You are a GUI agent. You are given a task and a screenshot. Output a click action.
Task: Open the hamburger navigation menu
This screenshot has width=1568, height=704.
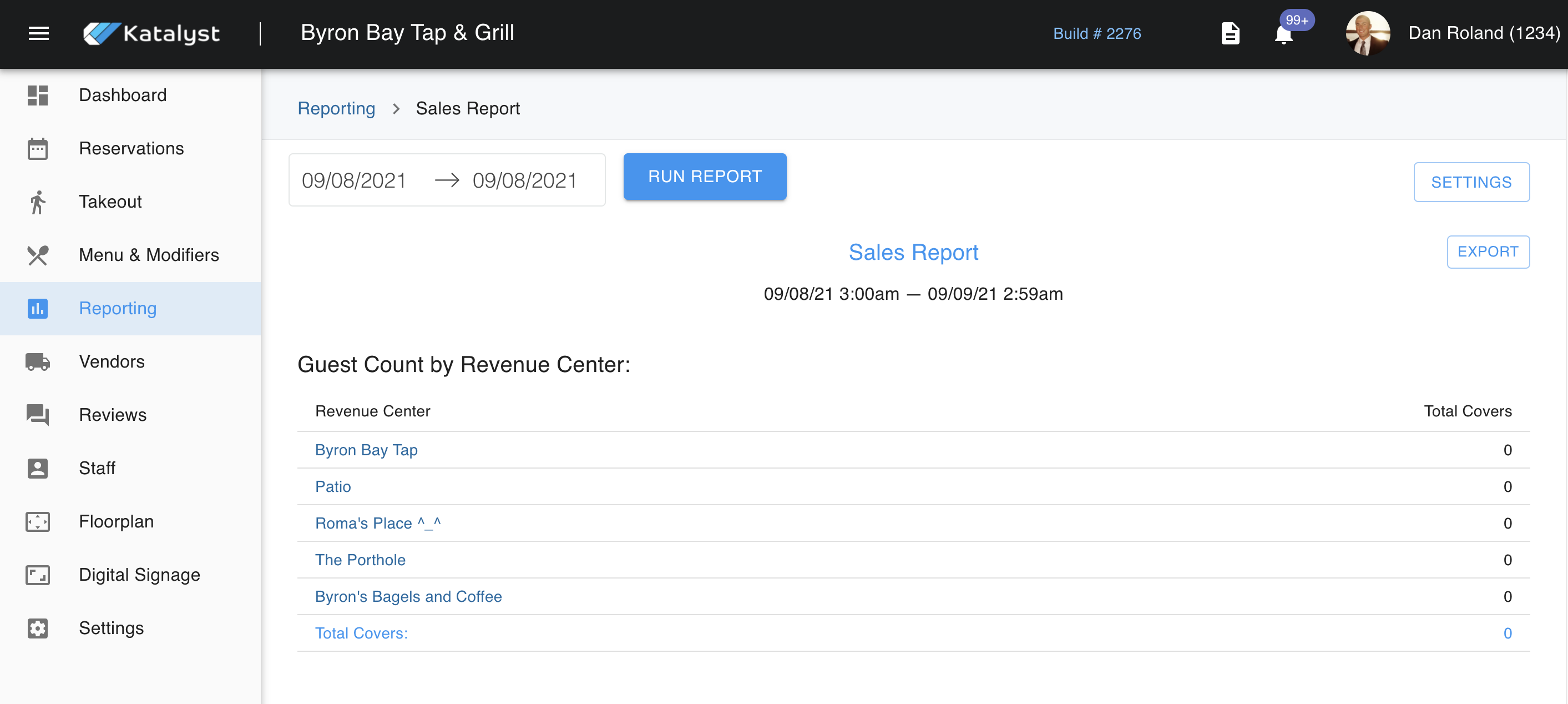click(38, 33)
